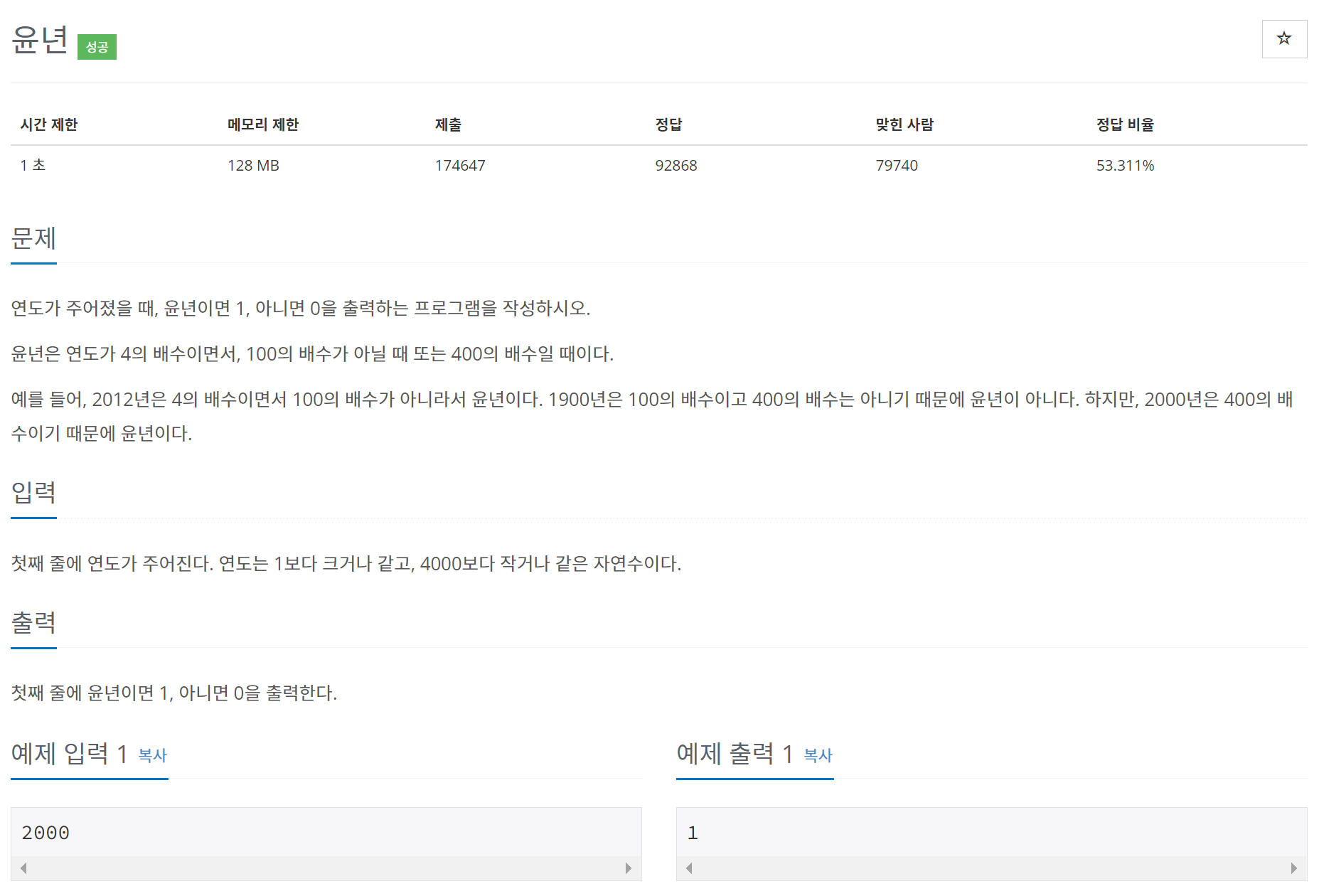Image resolution: width=1319 pixels, height=896 pixels.
Task: Copy example input 1 via 복사 link
Action: (152, 755)
